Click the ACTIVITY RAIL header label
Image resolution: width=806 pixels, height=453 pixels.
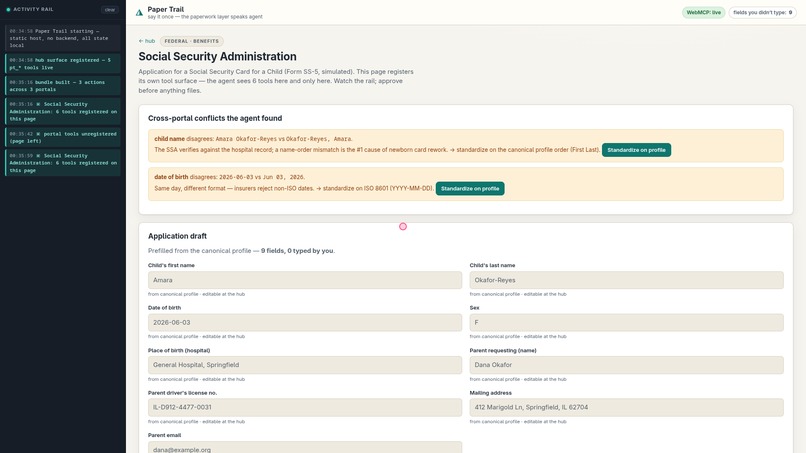(x=33, y=9)
